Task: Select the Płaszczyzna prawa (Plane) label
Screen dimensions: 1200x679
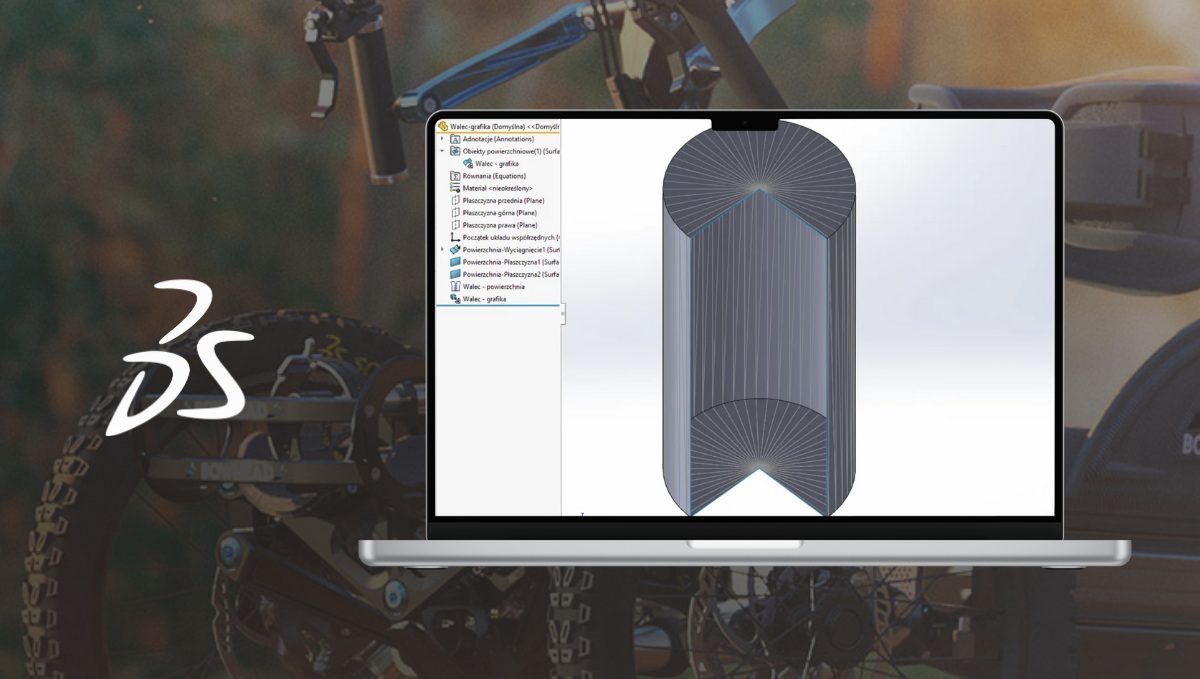Action: [x=500, y=225]
